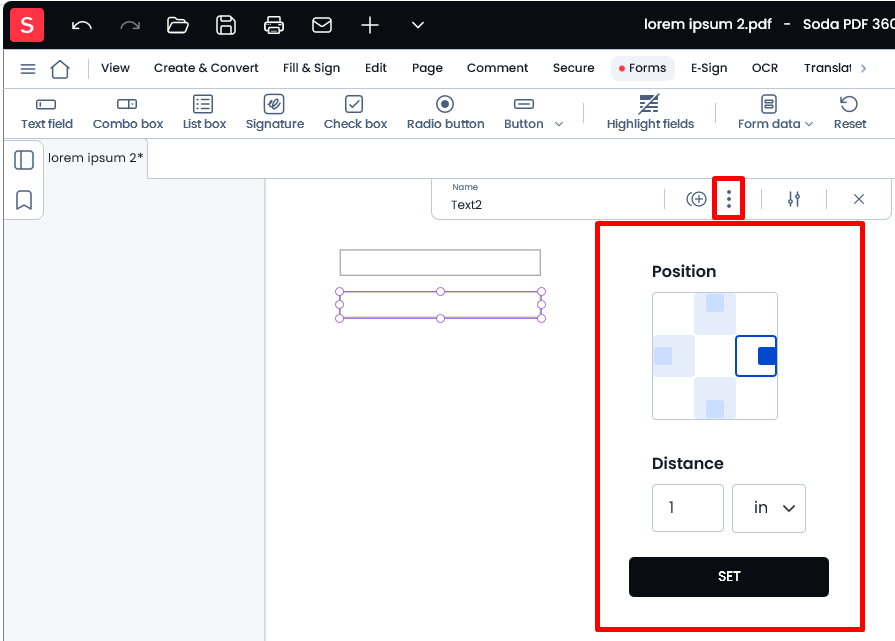
Task: Open the E-Sign tab
Action: pyautogui.click(x=709, y=68)
